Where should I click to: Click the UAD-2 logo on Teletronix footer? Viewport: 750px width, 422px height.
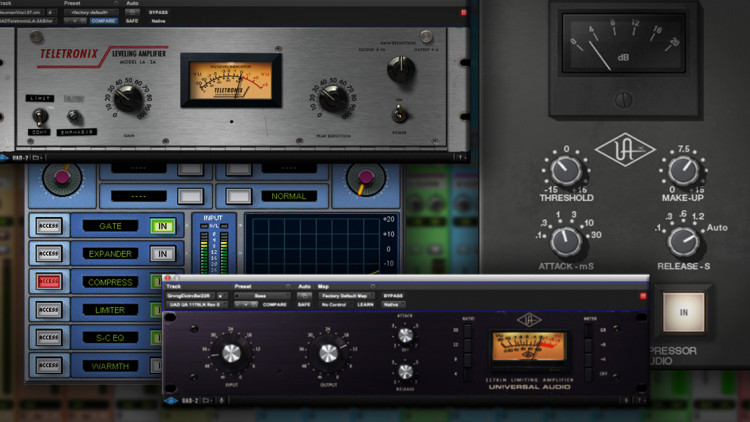tap(5, 157)
